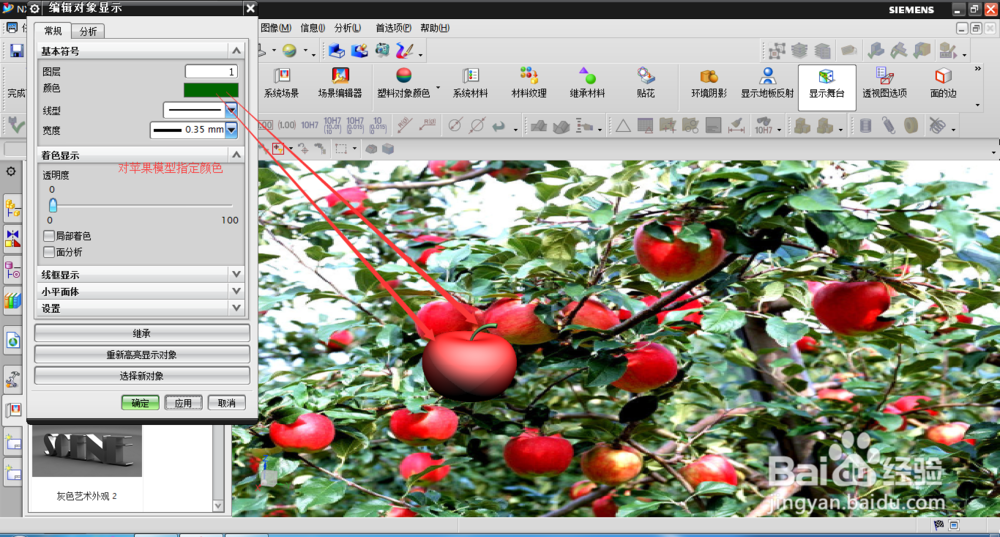Click the globe sphere toolbar icon
Image resolution: width=1000 pixels, height=537 pixels.
click(290, 50)
